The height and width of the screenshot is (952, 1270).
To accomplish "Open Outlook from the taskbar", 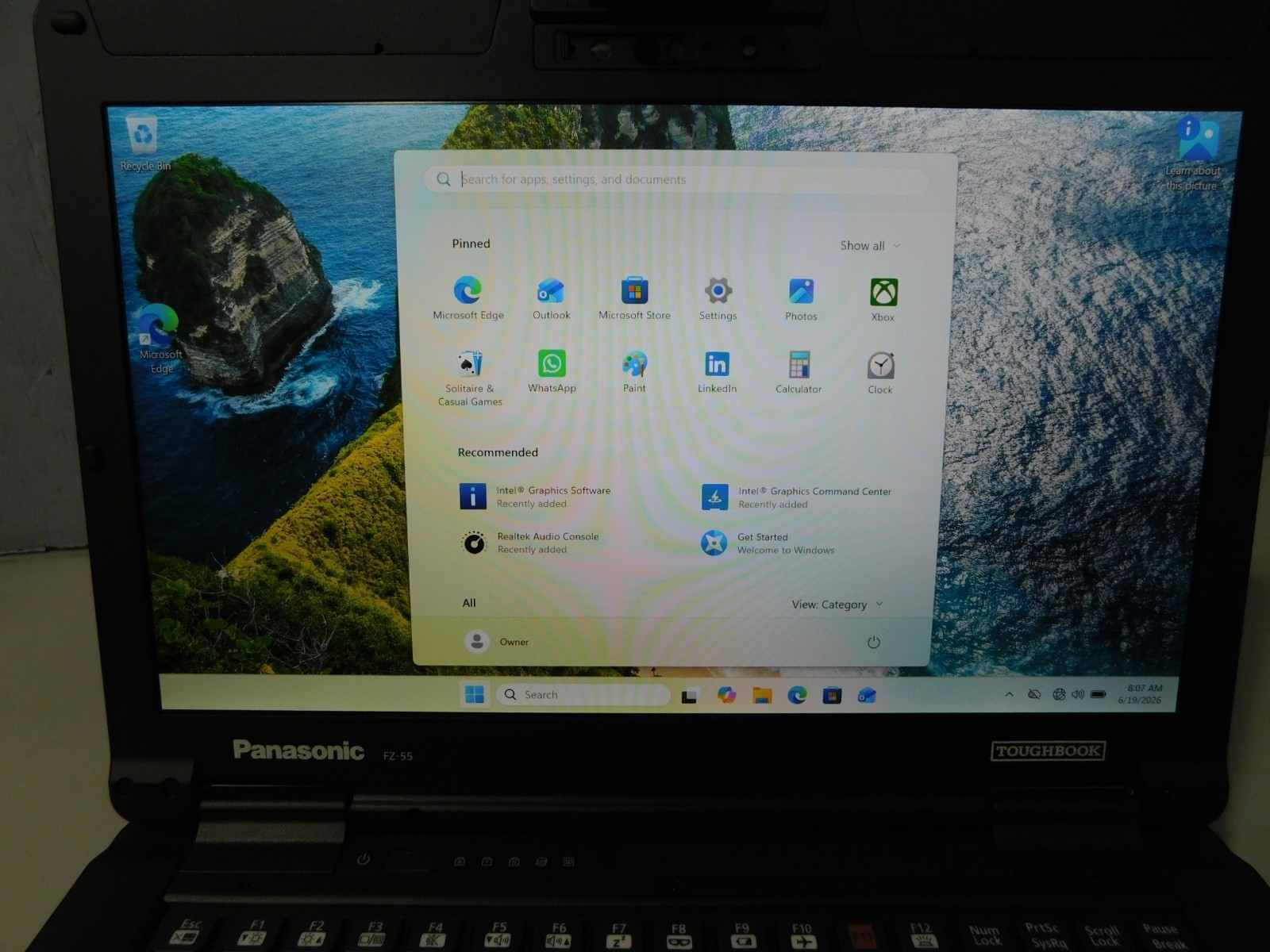I will pos(867,696).
